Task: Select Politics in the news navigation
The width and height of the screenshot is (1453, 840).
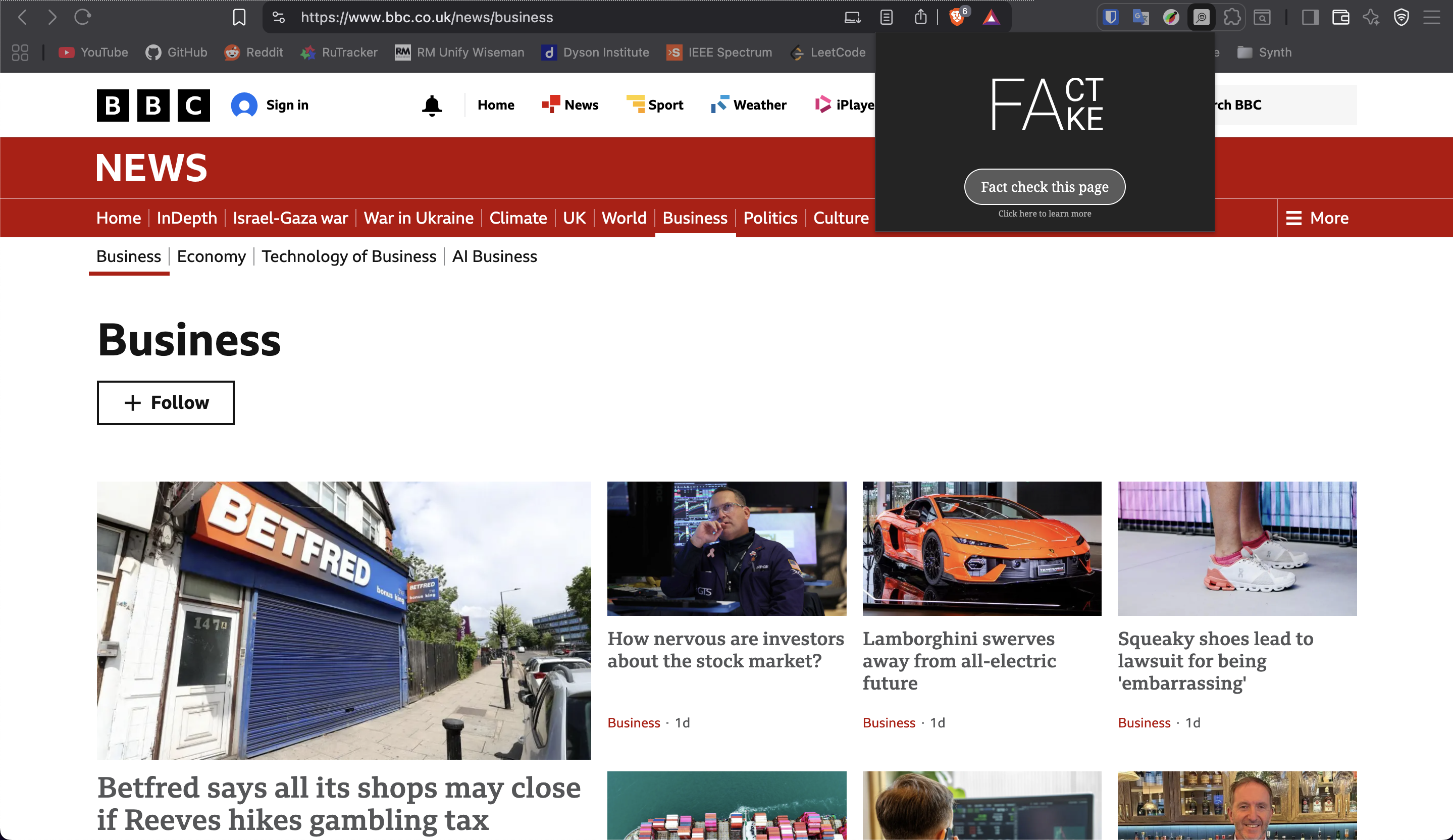Action: (x=770, y=218)
